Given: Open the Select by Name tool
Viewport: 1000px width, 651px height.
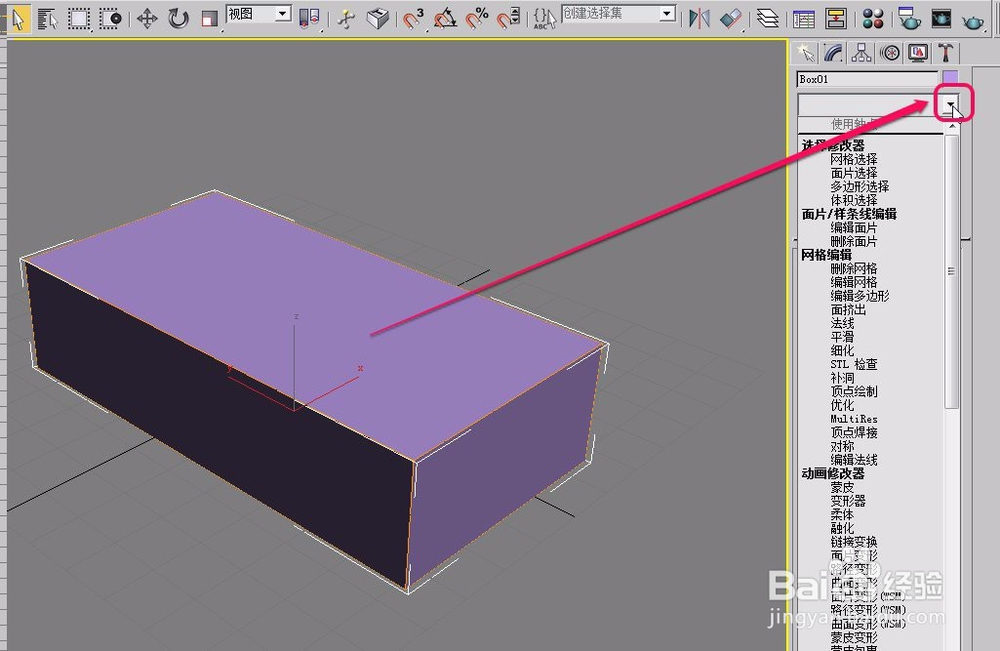Looking at the screenshot, I should click(x=48, y=18).
